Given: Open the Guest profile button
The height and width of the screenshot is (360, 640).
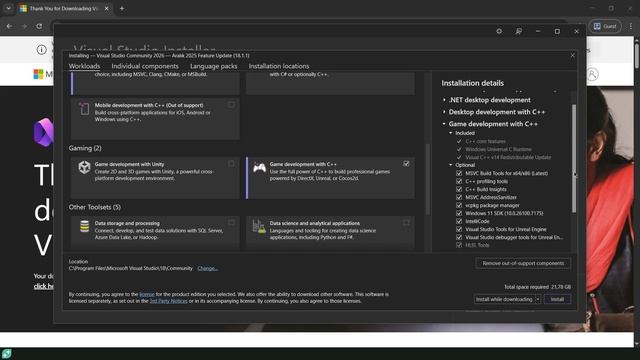Looking at the screenshot, I should pos(605,26).
